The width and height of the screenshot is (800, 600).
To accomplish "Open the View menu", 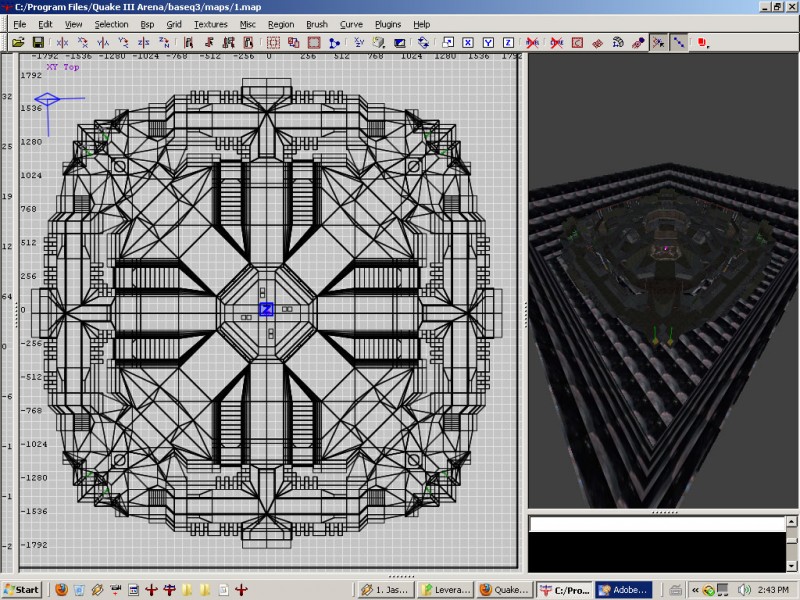I will 73,24.
